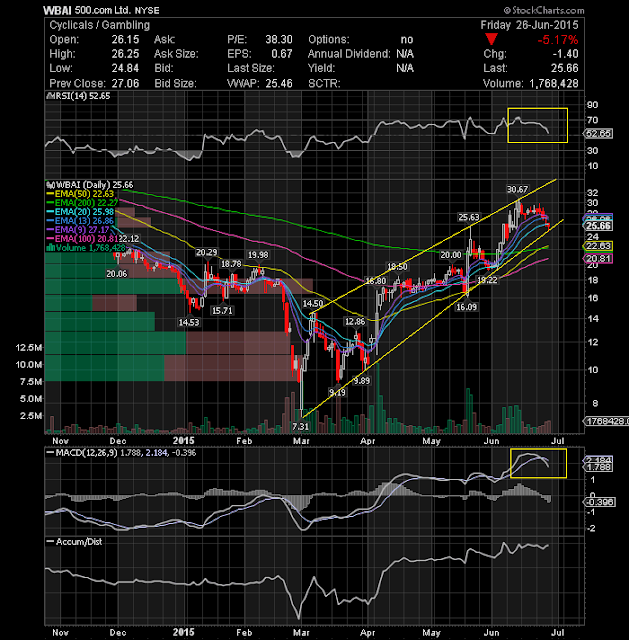Image resolution: width=629 pixels, height=640 pixels.
Task: Click the High value 26.25
Action: pos(125,54)
